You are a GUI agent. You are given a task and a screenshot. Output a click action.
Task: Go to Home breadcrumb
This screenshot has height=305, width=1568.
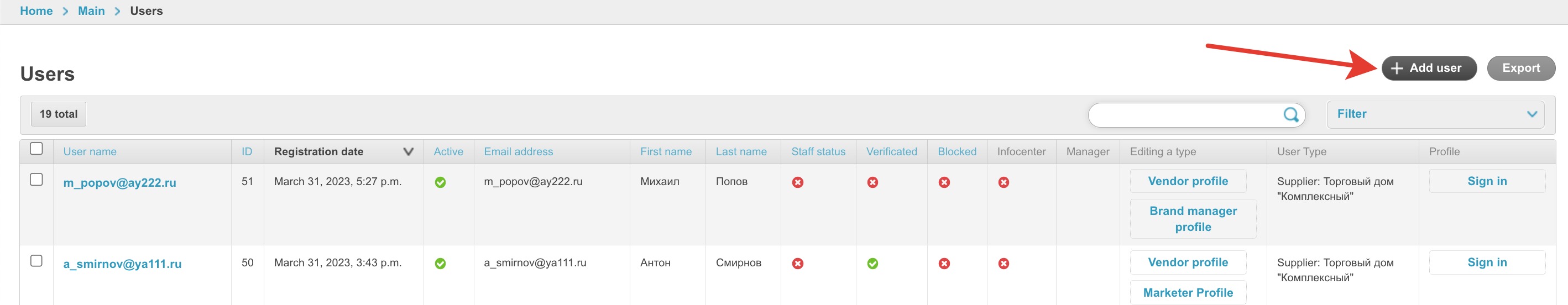click(36, 11)
